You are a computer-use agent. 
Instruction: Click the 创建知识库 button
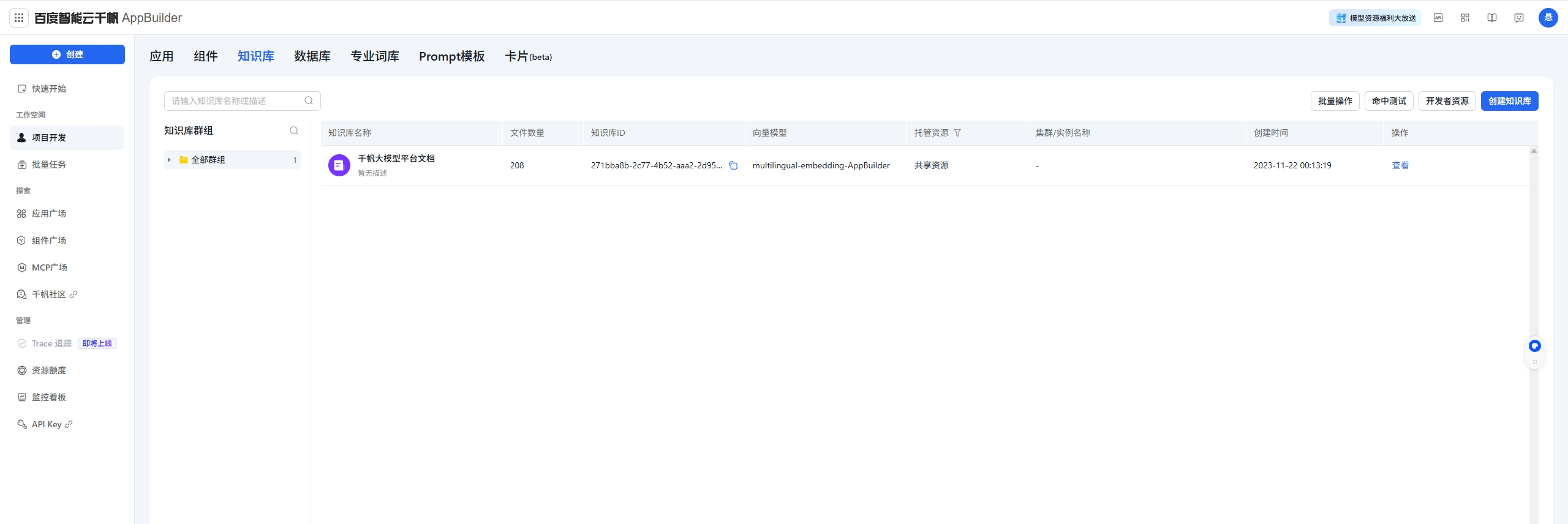point(1510,101)
